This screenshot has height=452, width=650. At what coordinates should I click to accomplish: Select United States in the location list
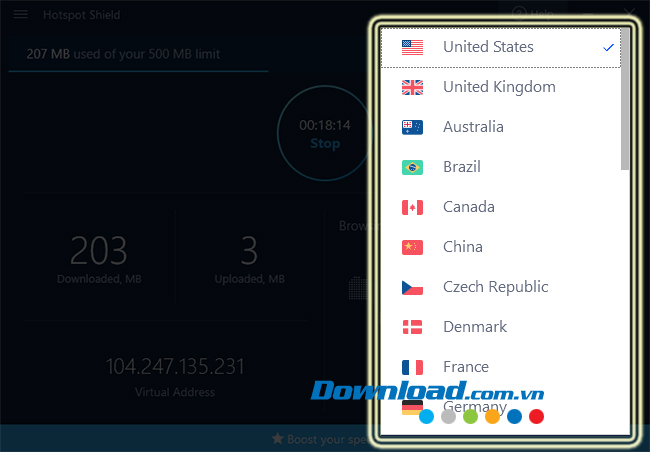coord(501,47)
